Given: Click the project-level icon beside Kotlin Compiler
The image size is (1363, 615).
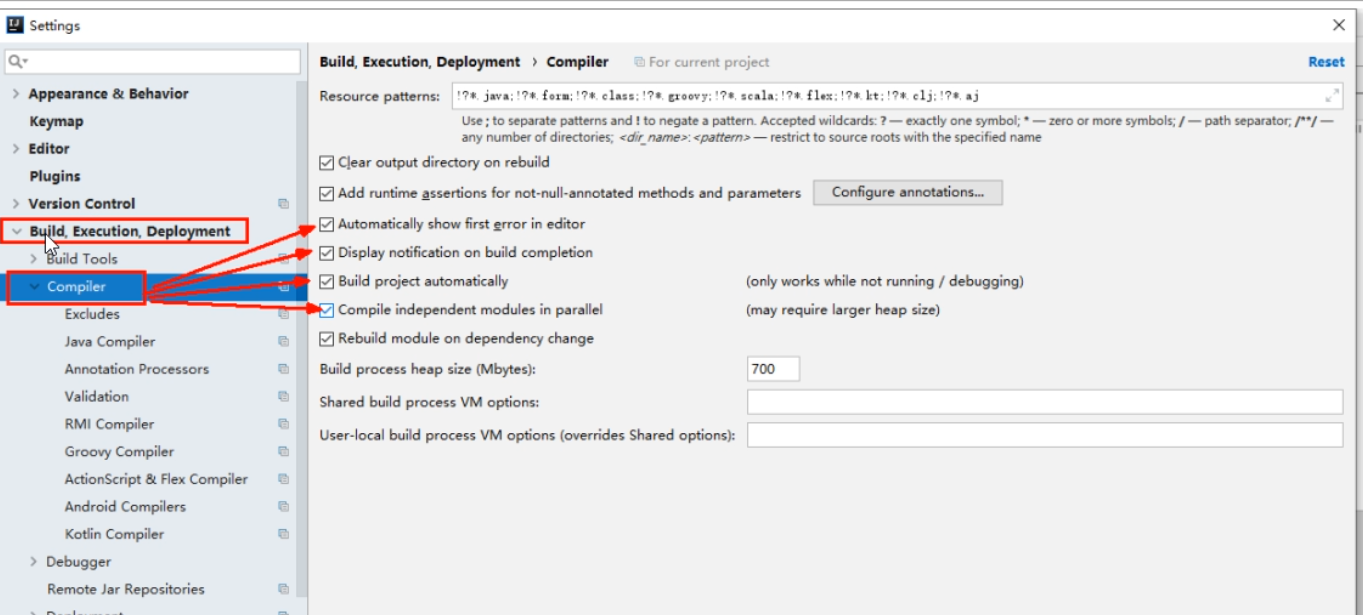Looking at the screenshot, I should [x=284, y=534].
